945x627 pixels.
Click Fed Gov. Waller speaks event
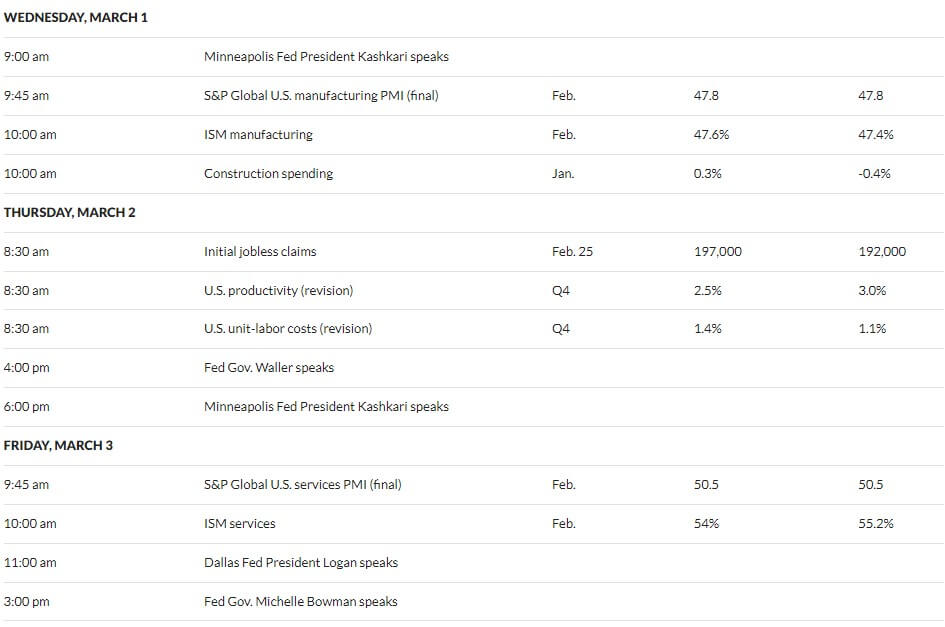point(269,368)
